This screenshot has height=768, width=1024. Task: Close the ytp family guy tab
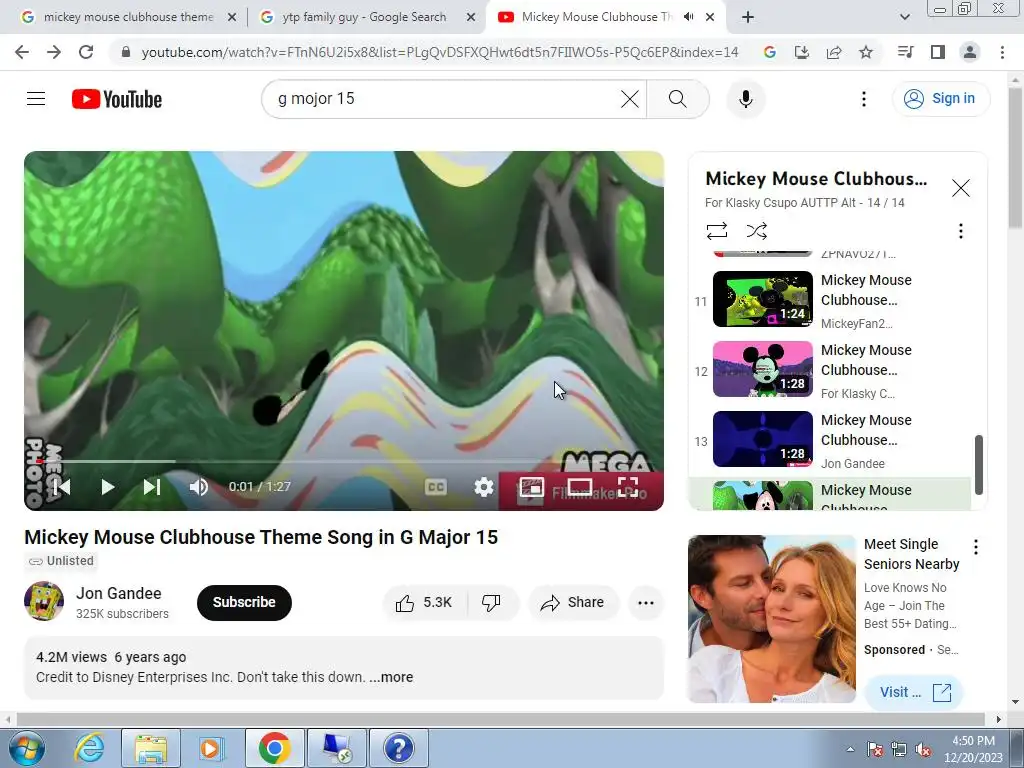(x=471, y=18)
